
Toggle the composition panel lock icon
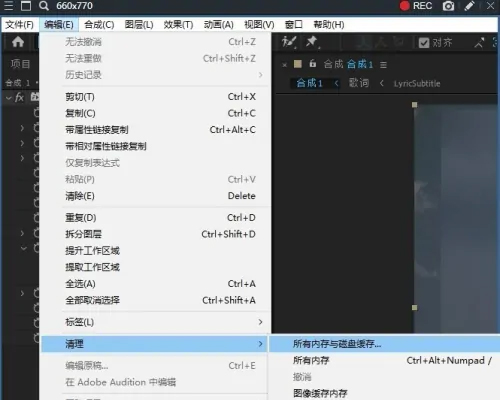point(312,63)
